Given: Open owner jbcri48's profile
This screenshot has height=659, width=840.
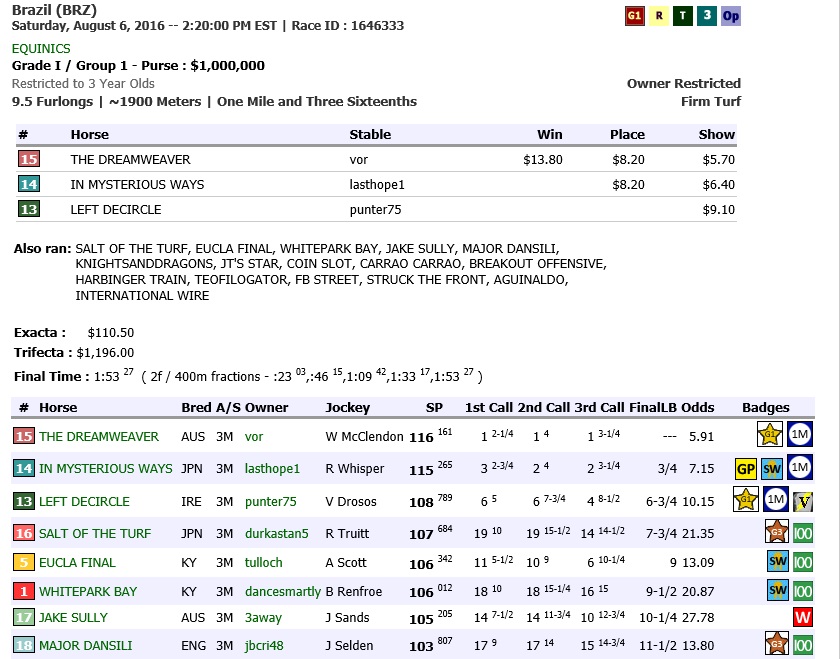Looking at the screenshot, I should [x=264, y=646].
